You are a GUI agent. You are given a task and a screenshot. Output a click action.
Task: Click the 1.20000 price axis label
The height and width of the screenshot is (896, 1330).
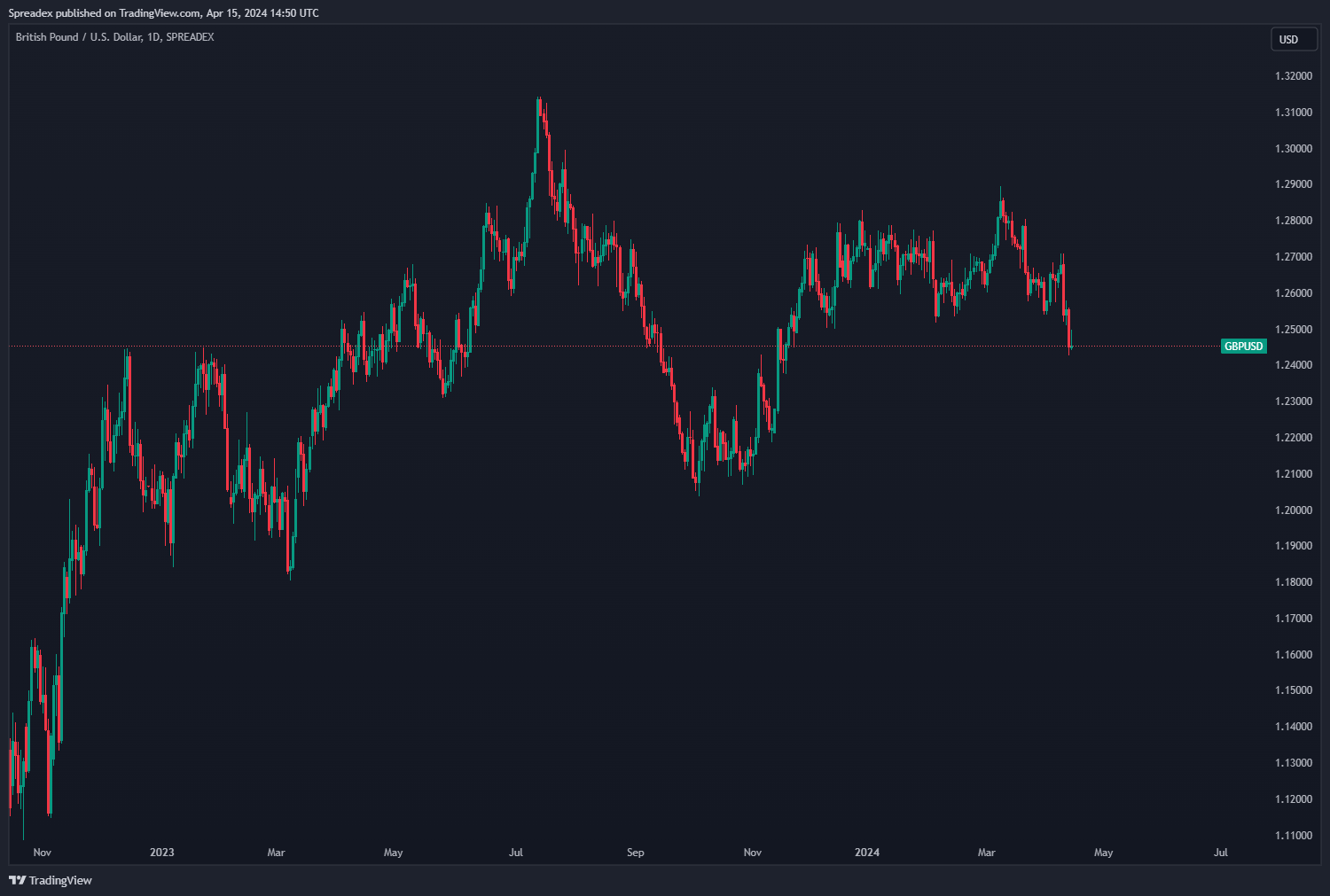coord(1294,510)
